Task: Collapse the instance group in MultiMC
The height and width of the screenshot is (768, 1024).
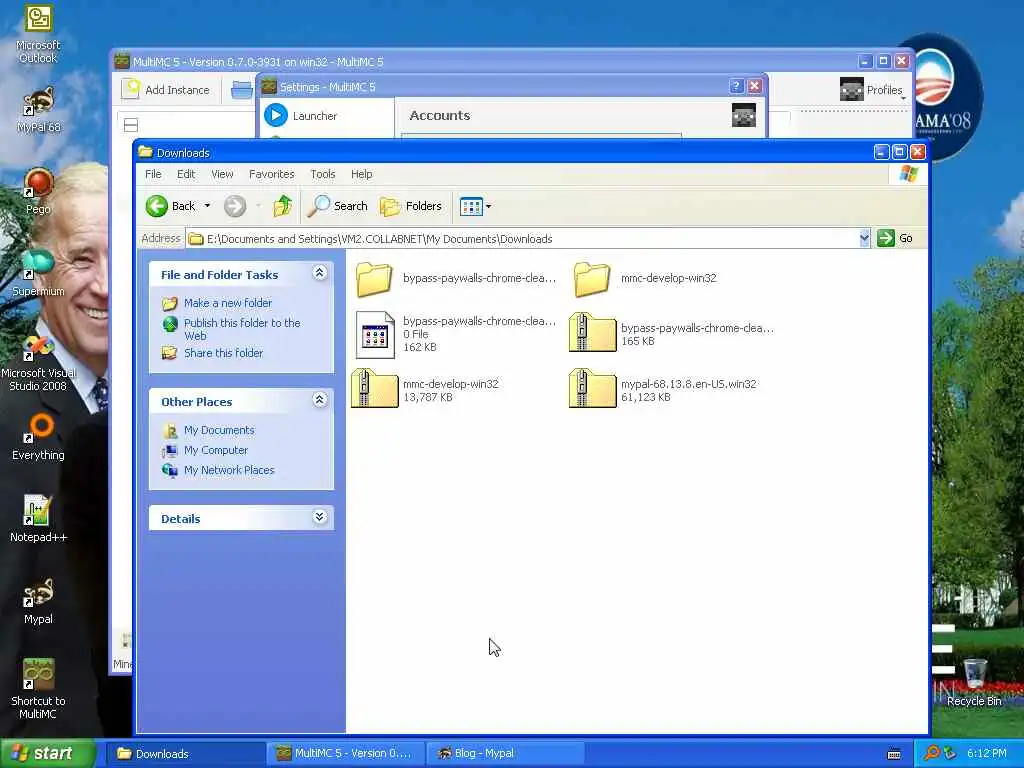Action: pos(131,125)
